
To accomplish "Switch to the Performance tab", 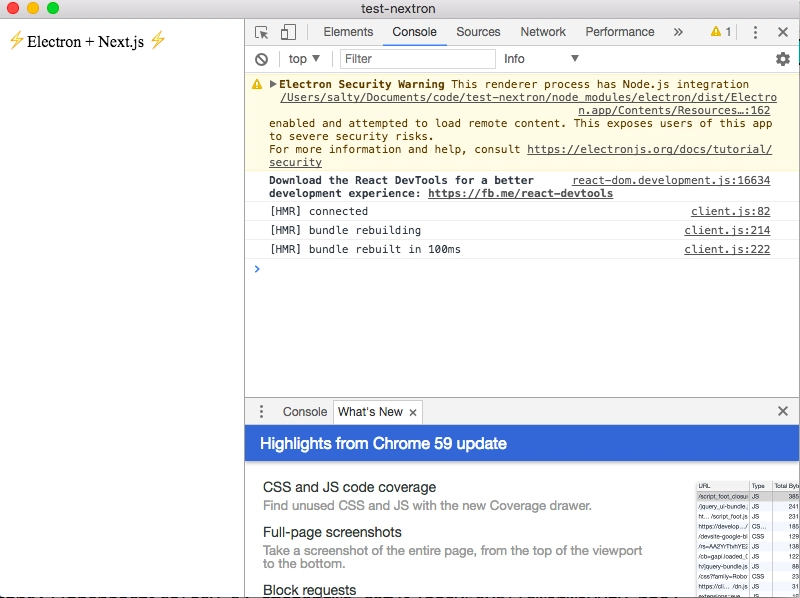I will [619, 32].
